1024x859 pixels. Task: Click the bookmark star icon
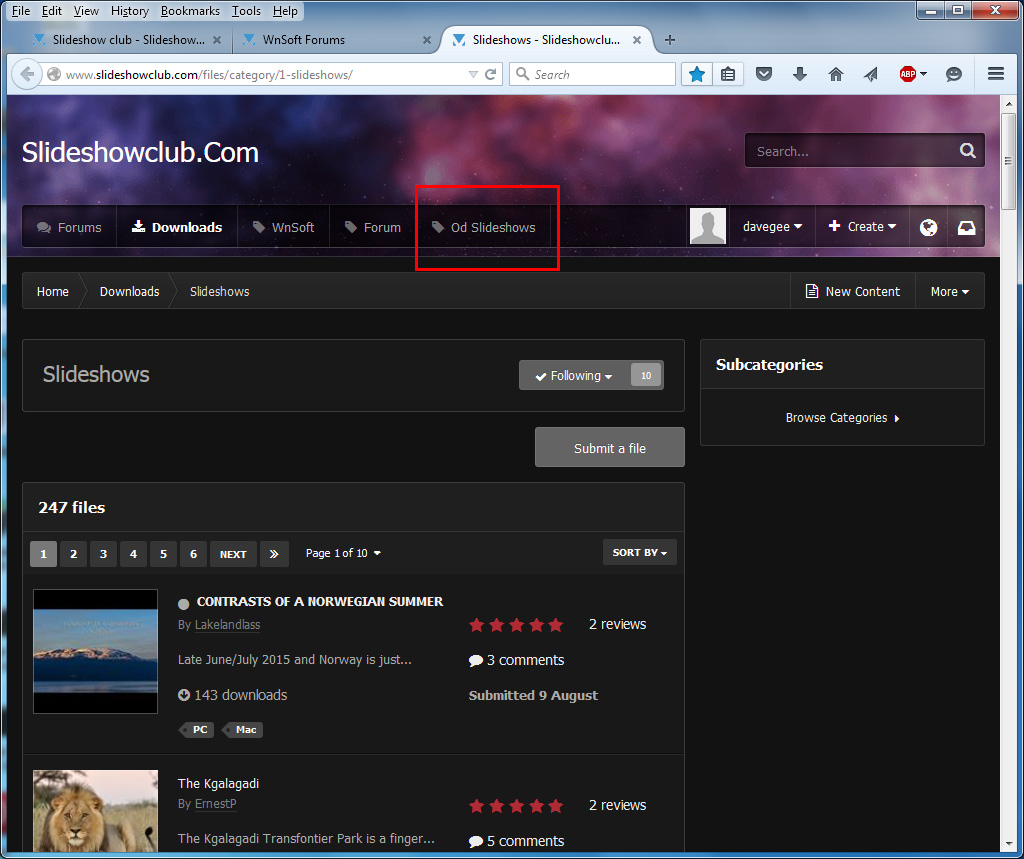coord(697,74)
